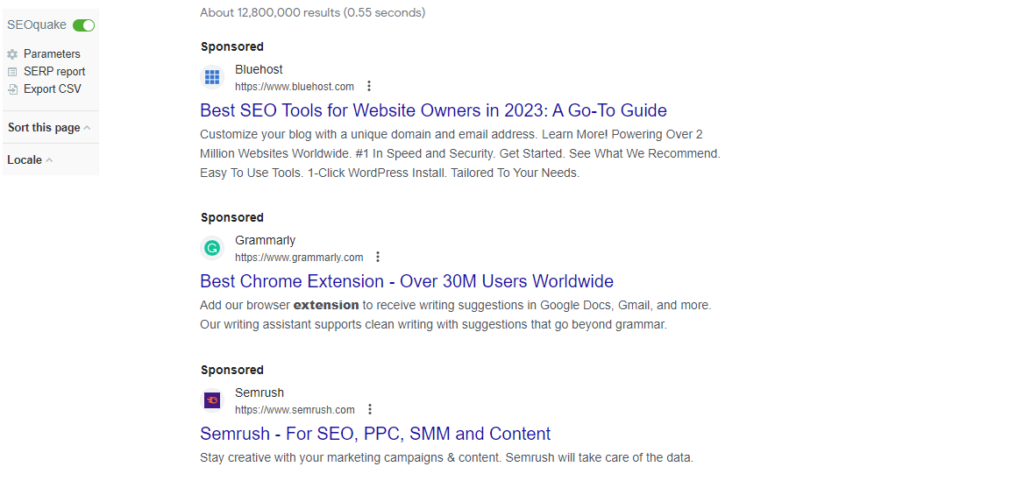Open three-dot menu for Bluehost ad
The height and width of the screenshot is (495, 1024).
(x=369, y=86)
